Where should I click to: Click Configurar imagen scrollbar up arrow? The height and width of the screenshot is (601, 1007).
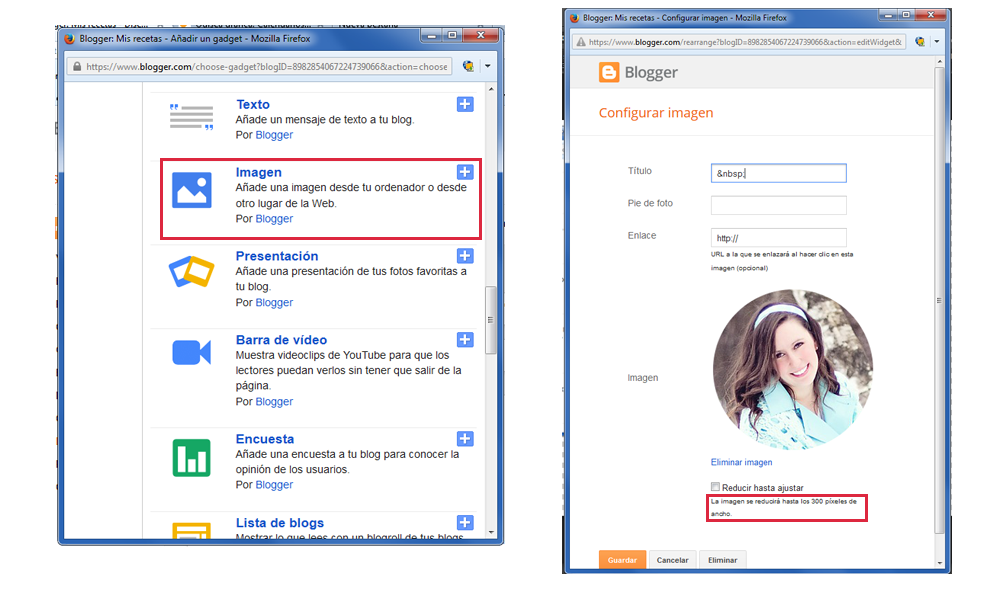pos(940,62)
